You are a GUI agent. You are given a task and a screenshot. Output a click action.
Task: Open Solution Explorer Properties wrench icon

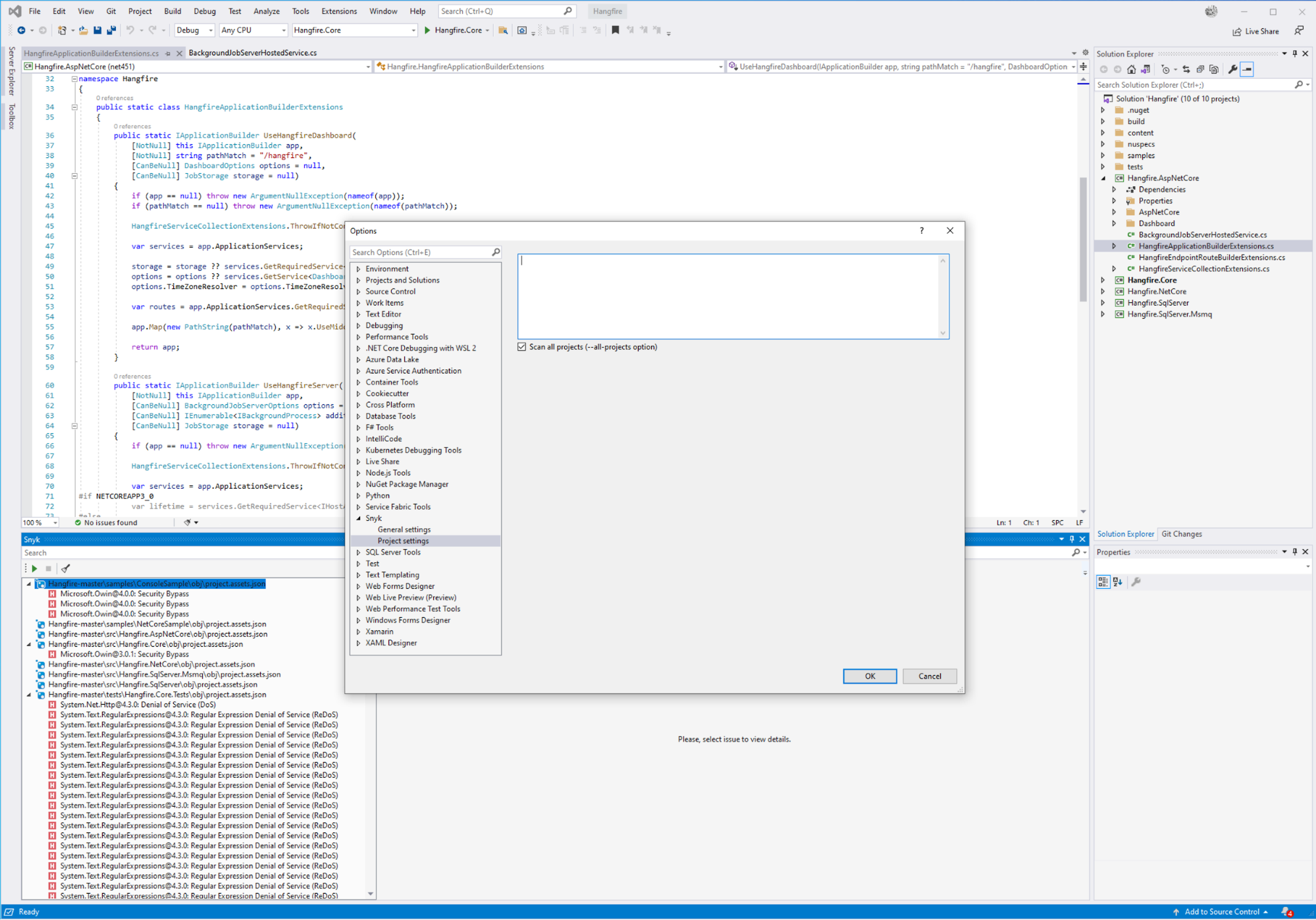[x=1232, y=69]
